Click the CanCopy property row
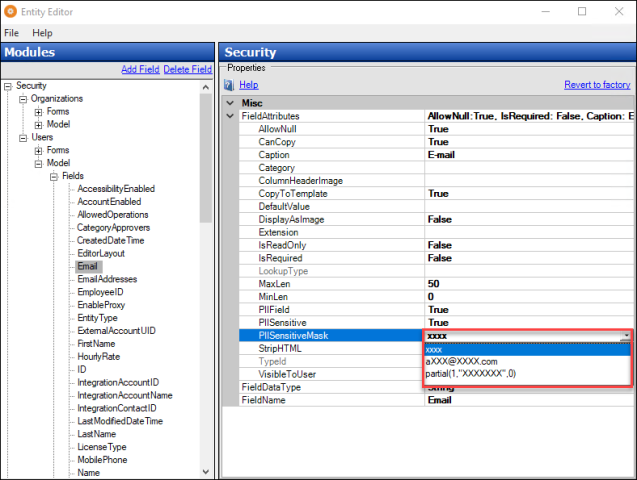 436,142
